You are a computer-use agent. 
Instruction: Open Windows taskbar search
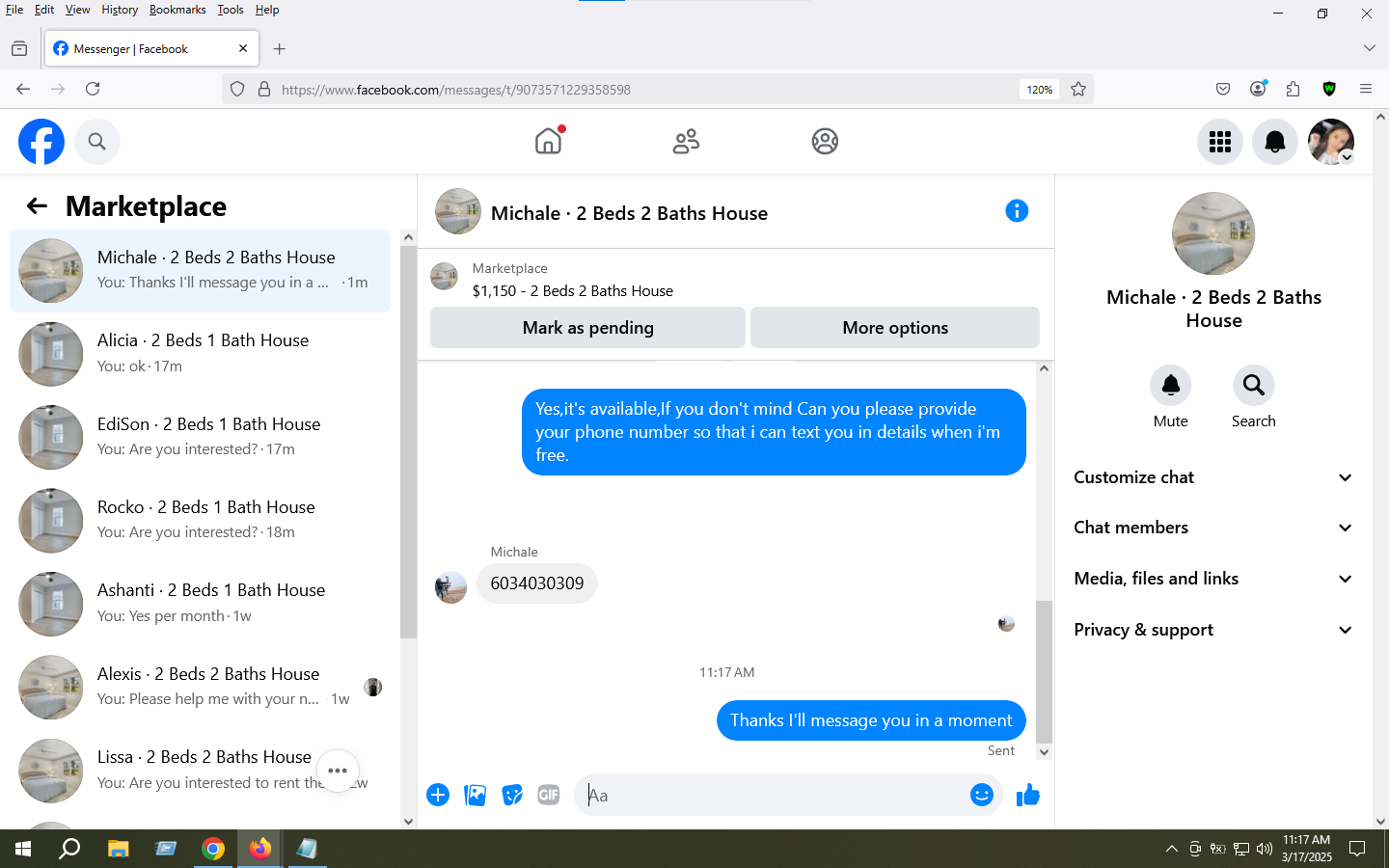[69, 849]
